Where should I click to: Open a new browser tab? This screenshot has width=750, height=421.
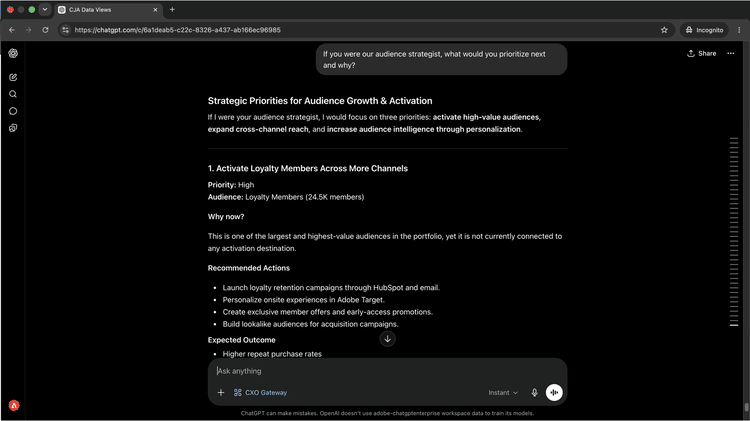tap(172, 10)
